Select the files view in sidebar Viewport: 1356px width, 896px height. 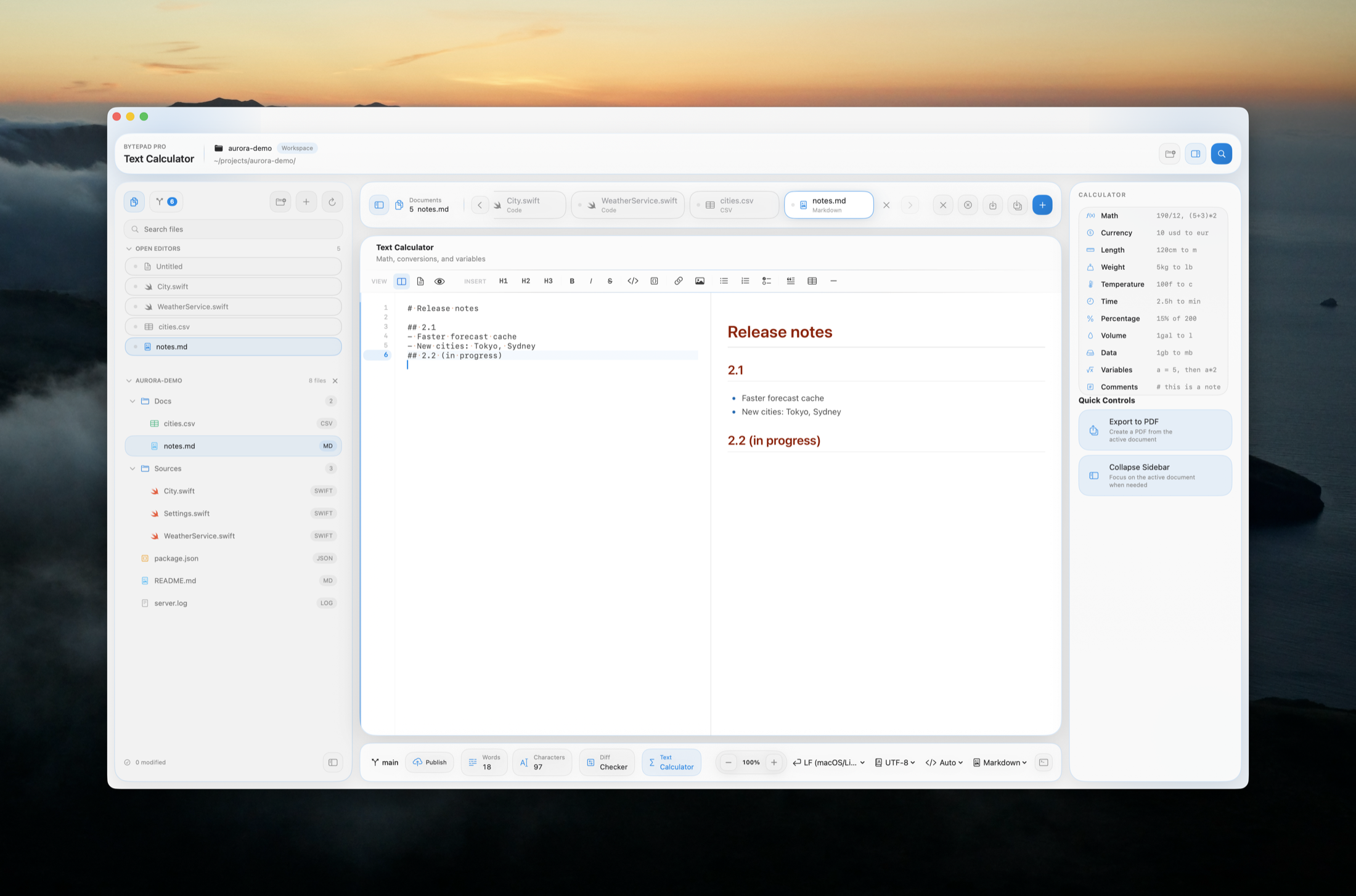coord(134,202)
